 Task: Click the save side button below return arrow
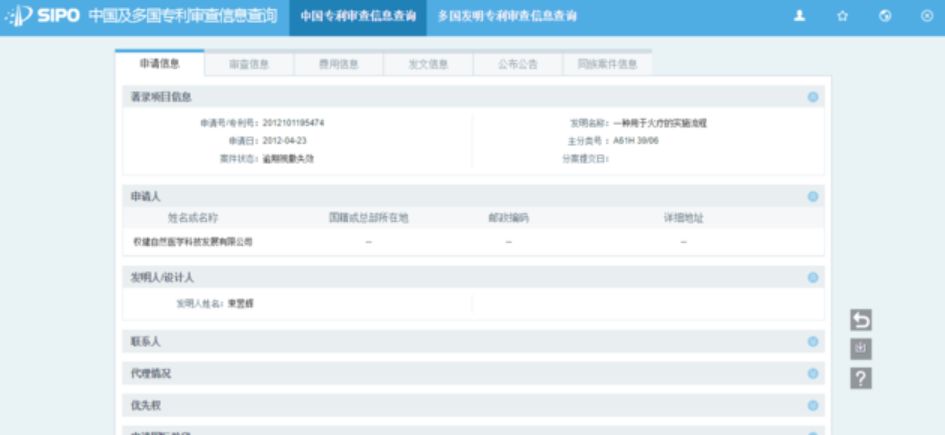click(x=861, y=349)
